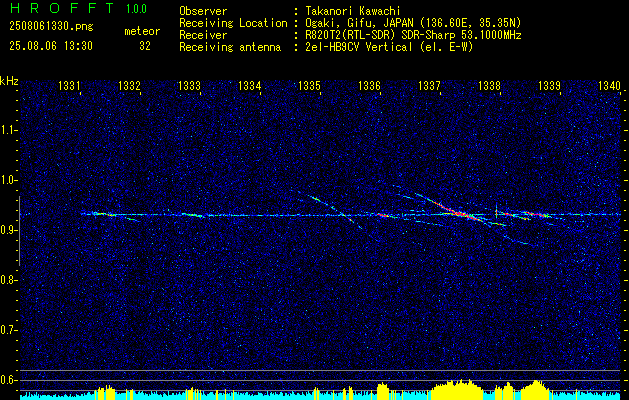
Task: Click time marker 1336
Action: click(x=369, y=85)
